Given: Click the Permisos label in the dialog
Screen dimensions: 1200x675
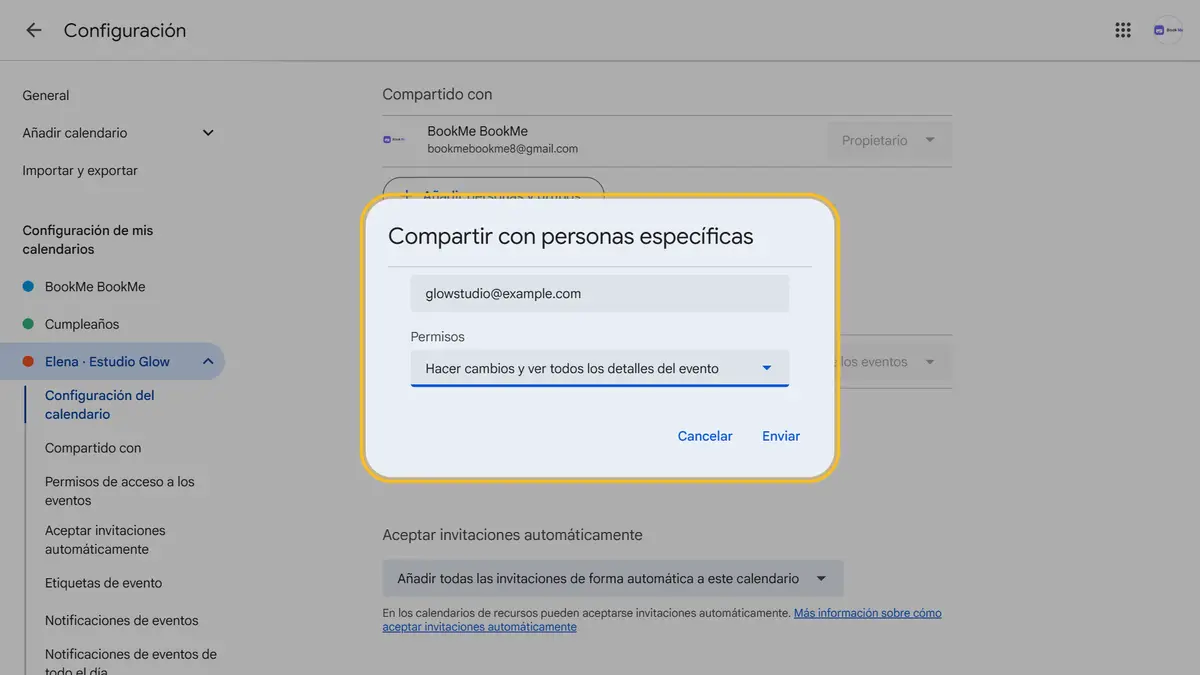Looking at the screenshot, I should coord(438,337).
